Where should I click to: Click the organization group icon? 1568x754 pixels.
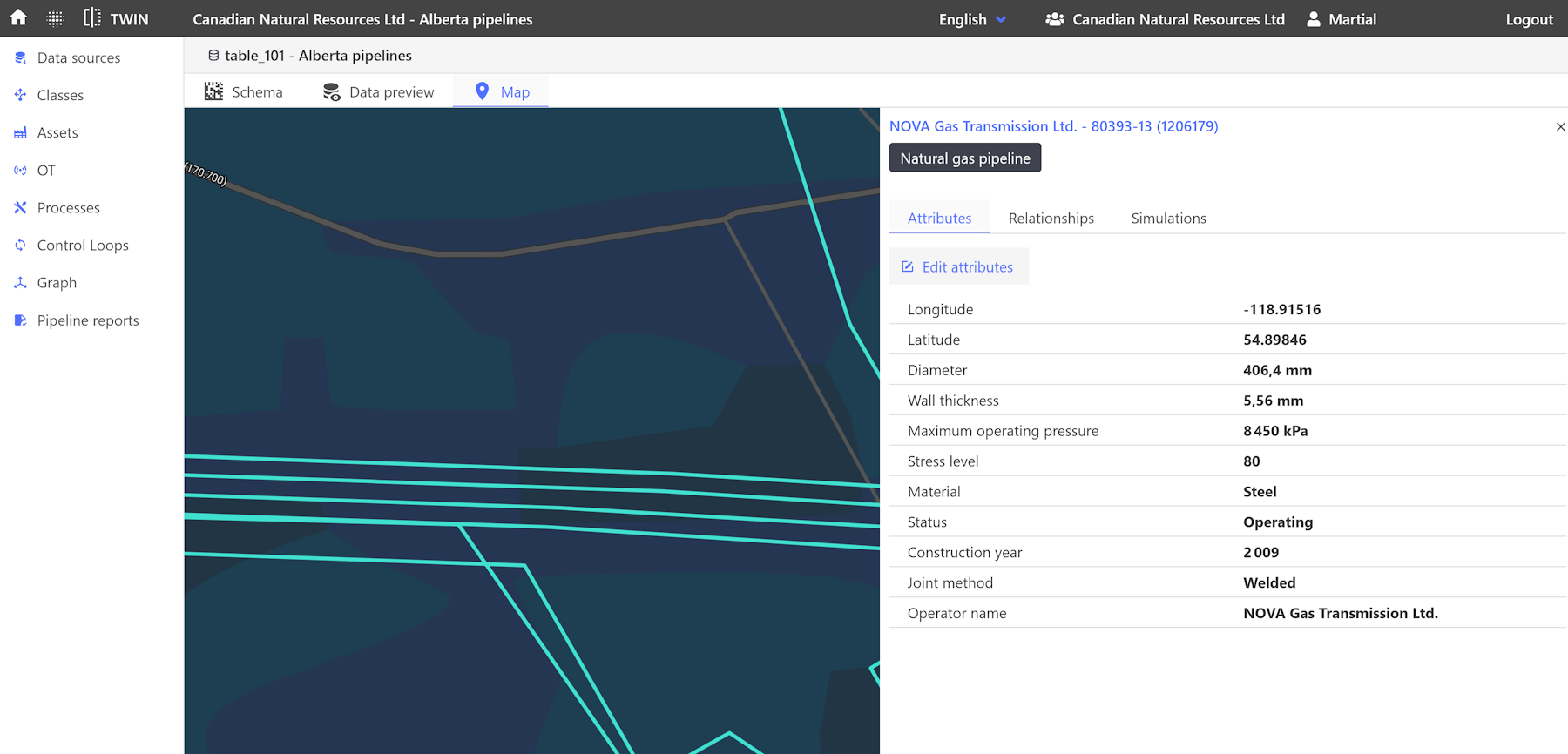pos(1054,18)
